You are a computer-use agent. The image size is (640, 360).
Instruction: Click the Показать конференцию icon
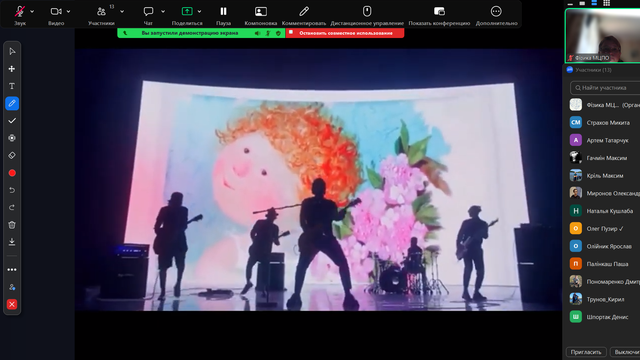point(439,11)
